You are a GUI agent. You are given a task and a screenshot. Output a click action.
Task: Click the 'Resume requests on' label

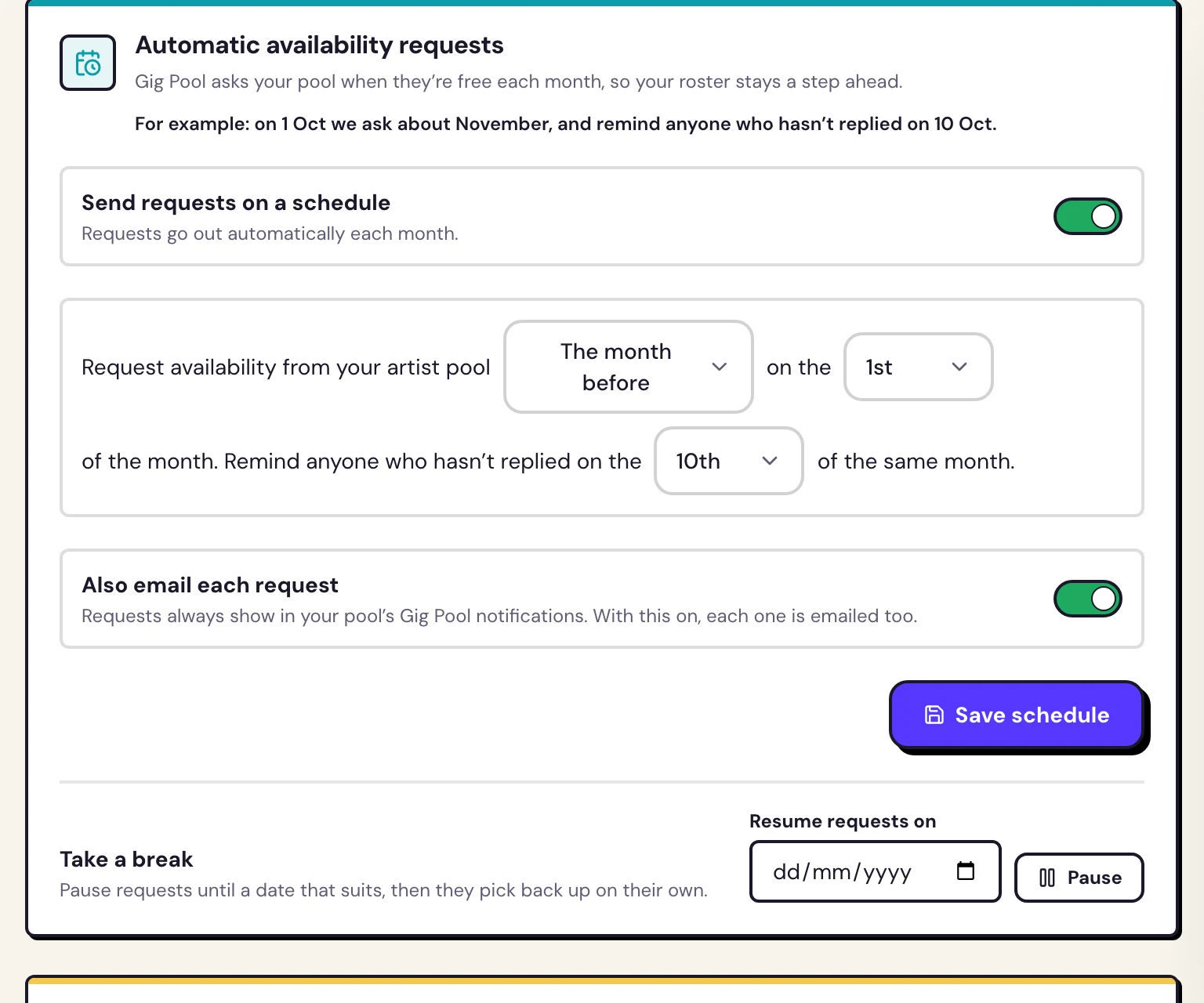pos(843,821)
